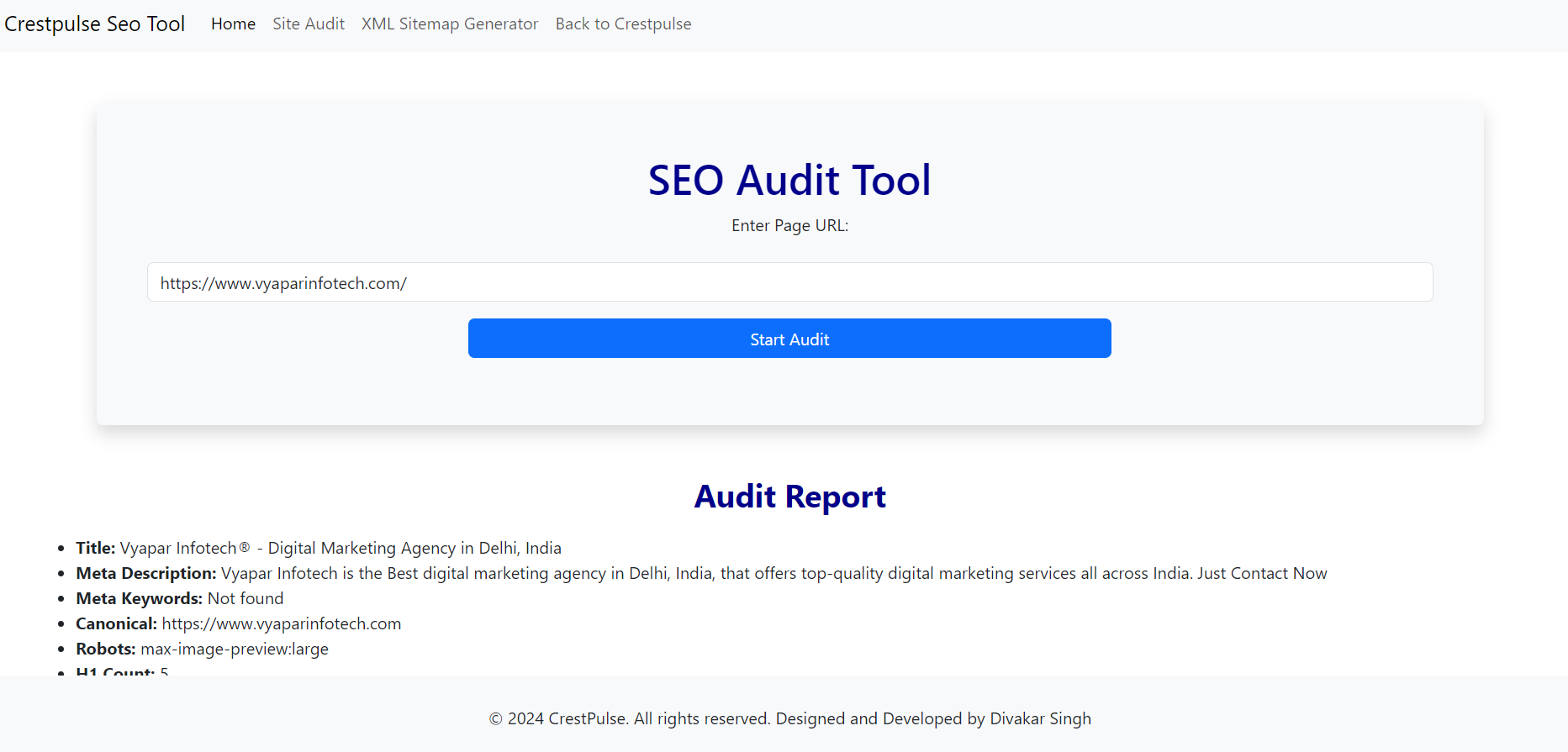Image resolution: width=1568 pixels, height=752 pixels.
Task: Click the footer copyright text
Action: coord(789,718)
